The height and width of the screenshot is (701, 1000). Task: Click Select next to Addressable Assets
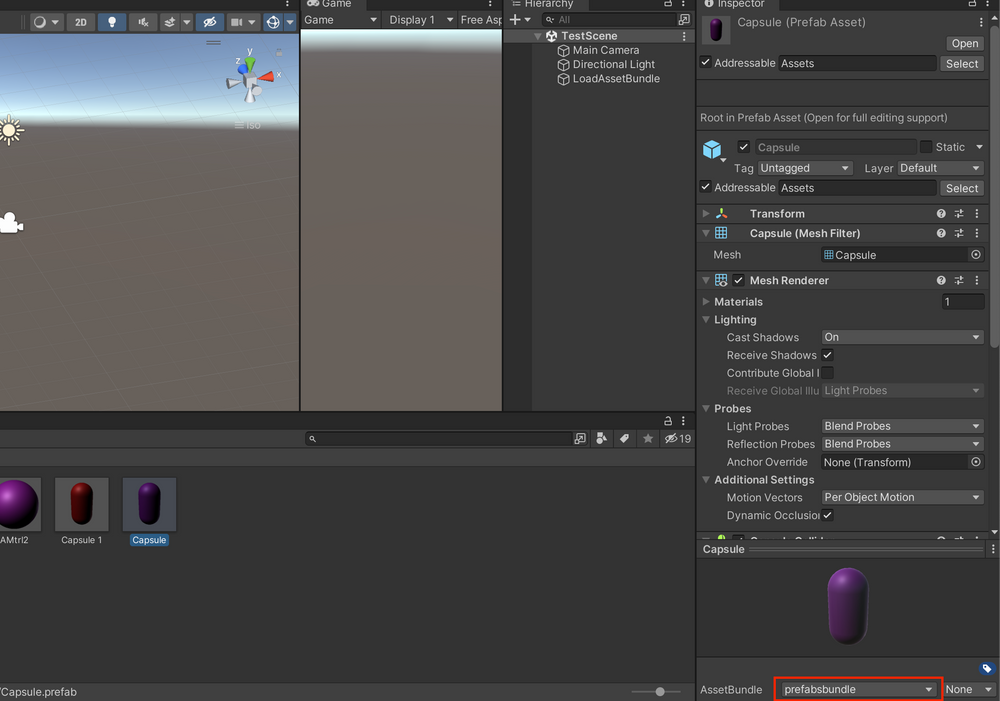960,63
